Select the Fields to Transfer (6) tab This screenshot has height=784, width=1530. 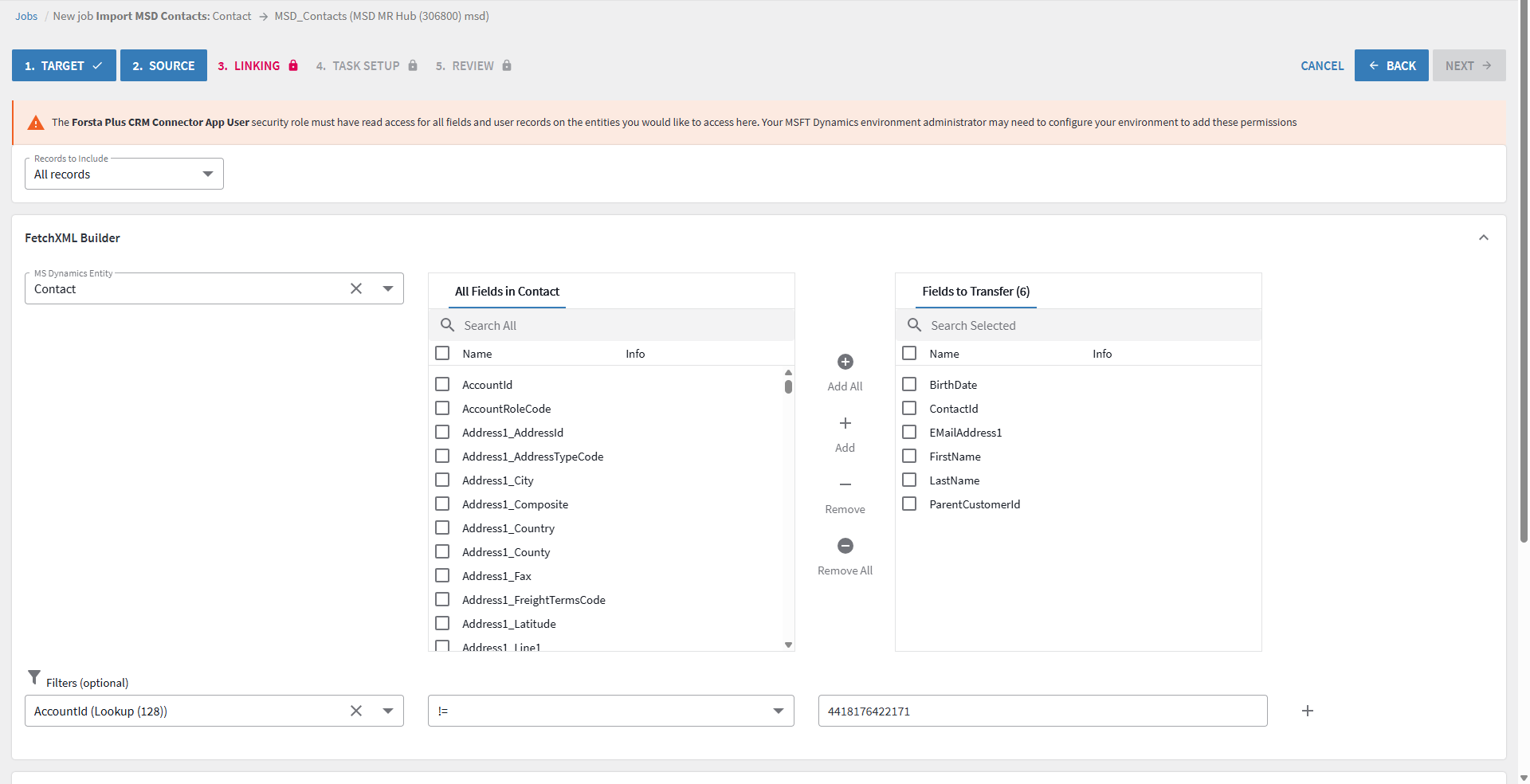point(976,292)
